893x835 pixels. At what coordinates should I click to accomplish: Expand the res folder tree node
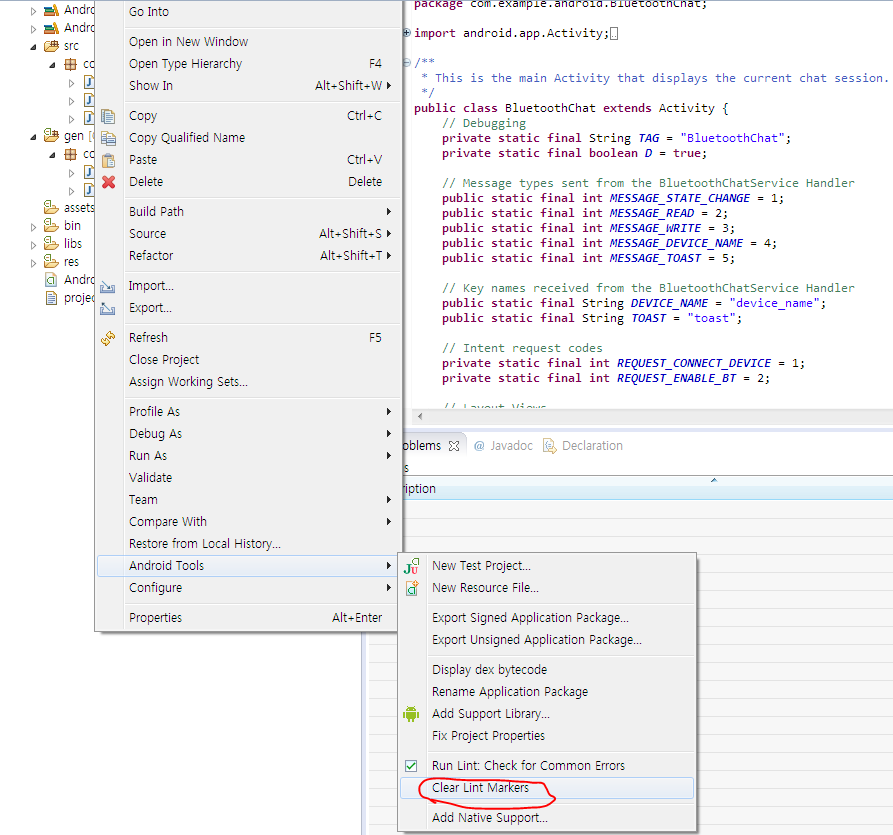[x=33, y=263]
